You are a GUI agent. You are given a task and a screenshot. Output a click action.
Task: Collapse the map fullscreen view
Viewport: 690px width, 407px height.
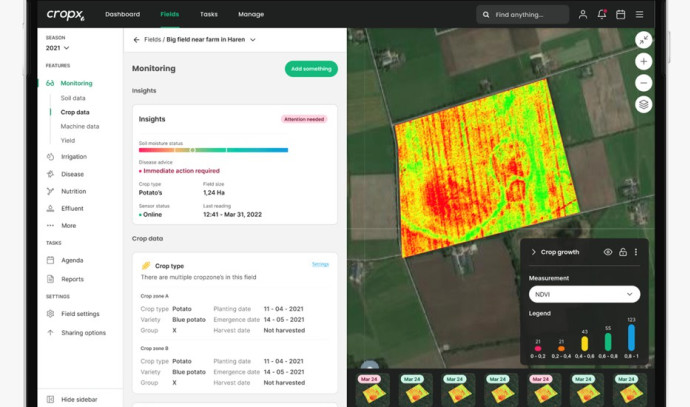coord(643,40)
